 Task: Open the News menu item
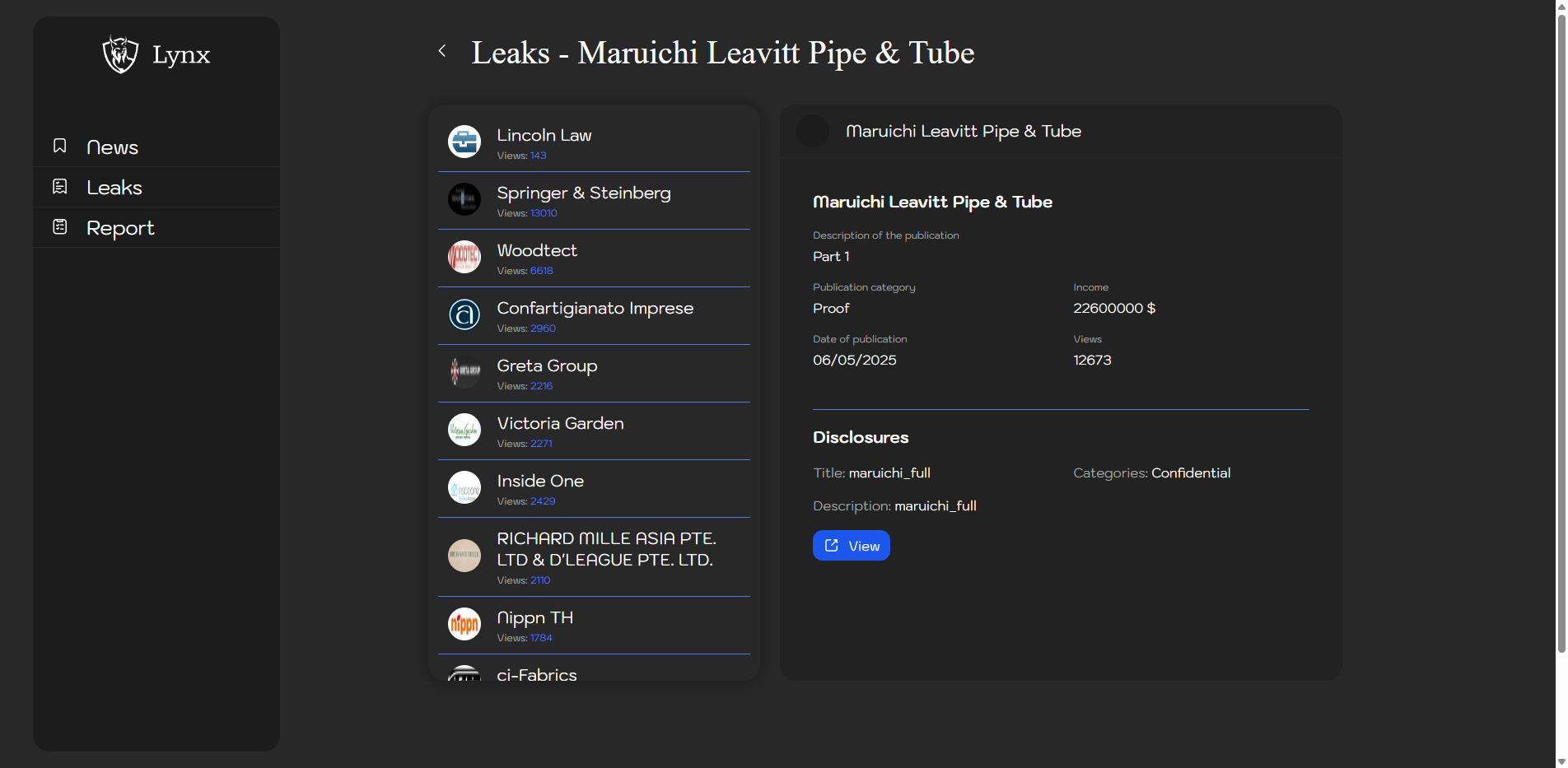point(112,147)
